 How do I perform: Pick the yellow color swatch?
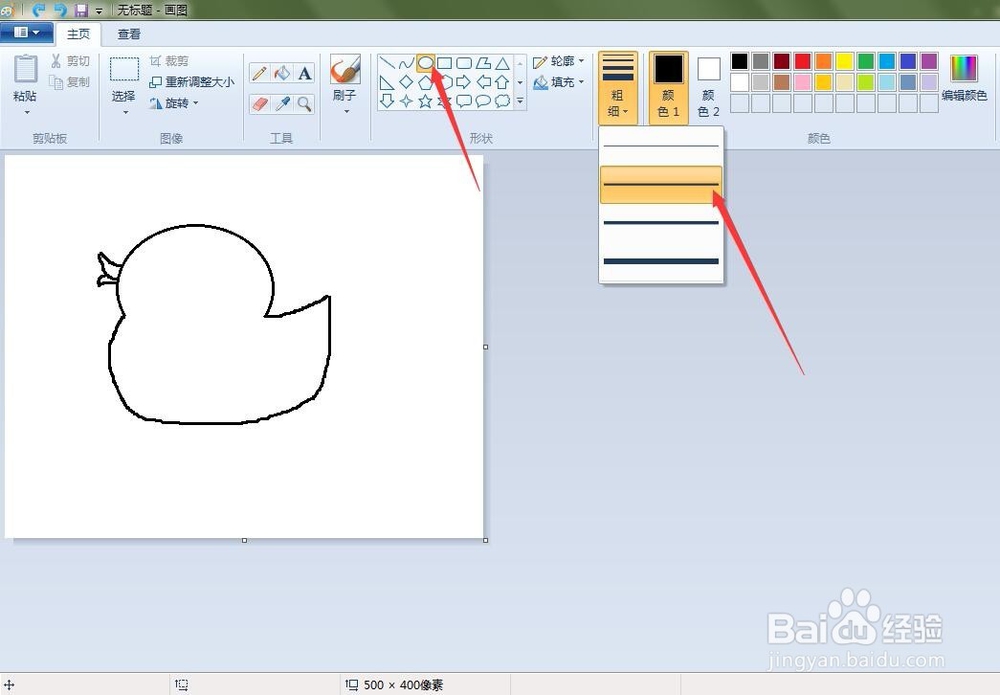point(844,61)
